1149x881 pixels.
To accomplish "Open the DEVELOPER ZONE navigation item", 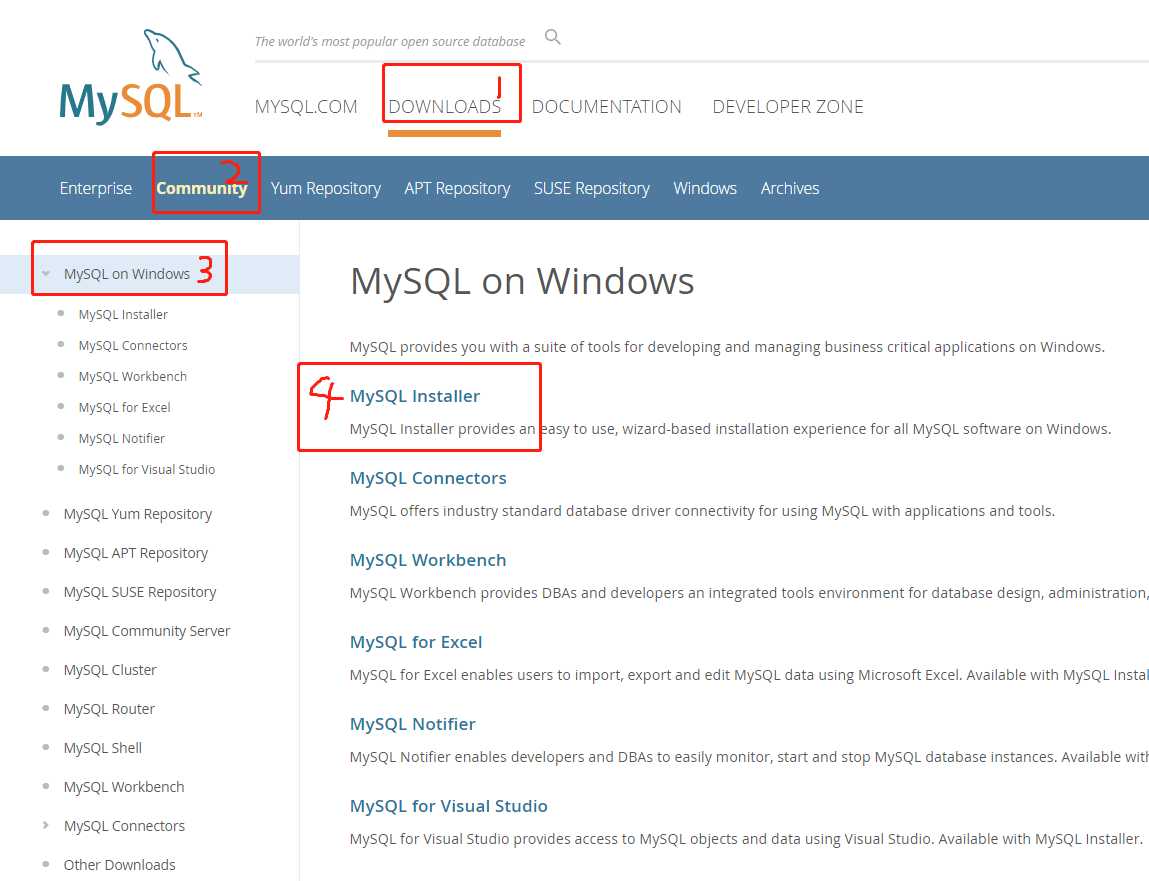I will [788, 107].
